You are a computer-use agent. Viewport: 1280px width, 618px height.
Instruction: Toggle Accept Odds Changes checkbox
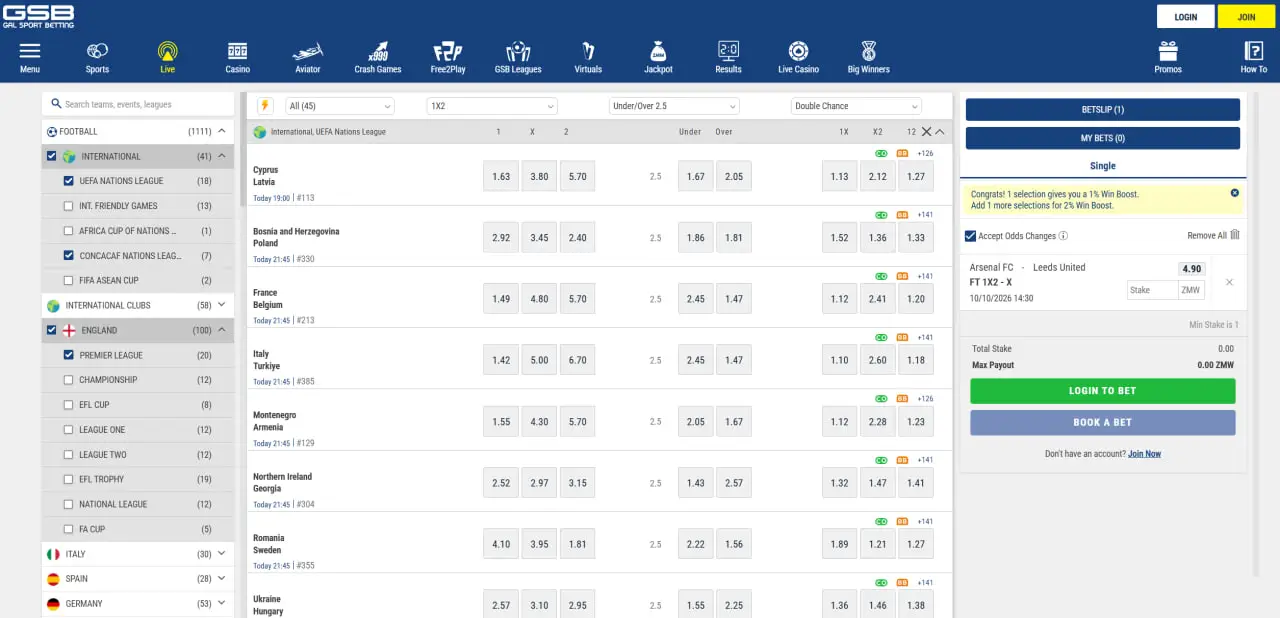(970, 236)
